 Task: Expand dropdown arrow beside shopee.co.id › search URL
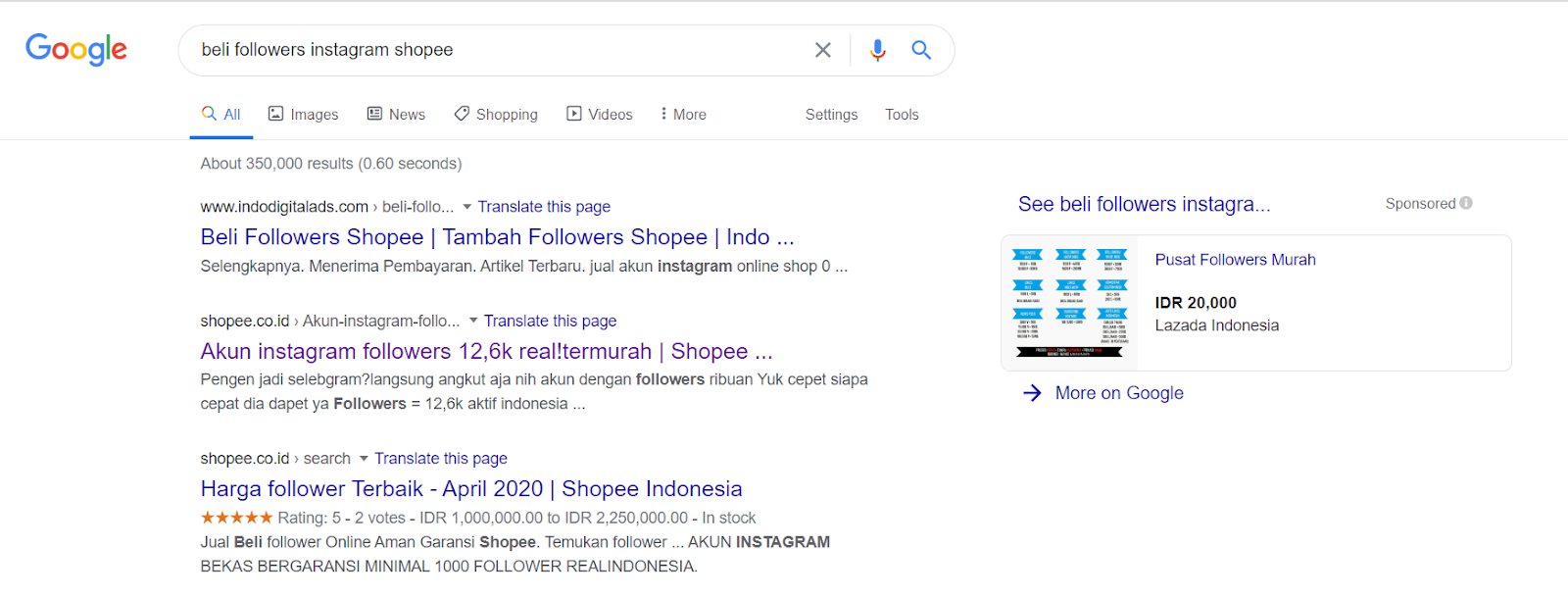[364, 459]
